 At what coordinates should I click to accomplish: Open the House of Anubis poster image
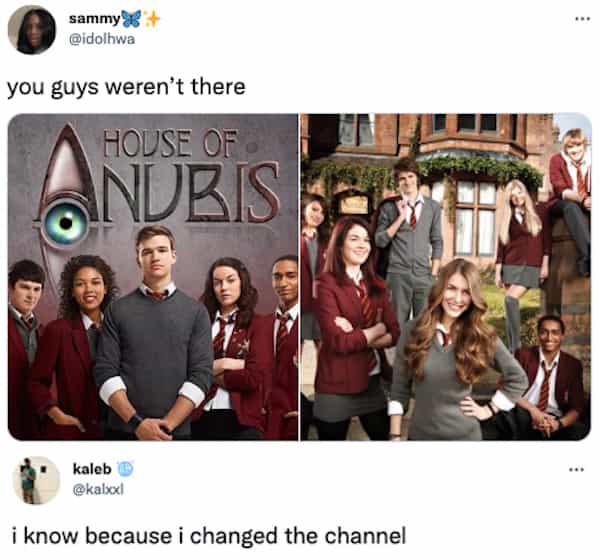(153, 277)
